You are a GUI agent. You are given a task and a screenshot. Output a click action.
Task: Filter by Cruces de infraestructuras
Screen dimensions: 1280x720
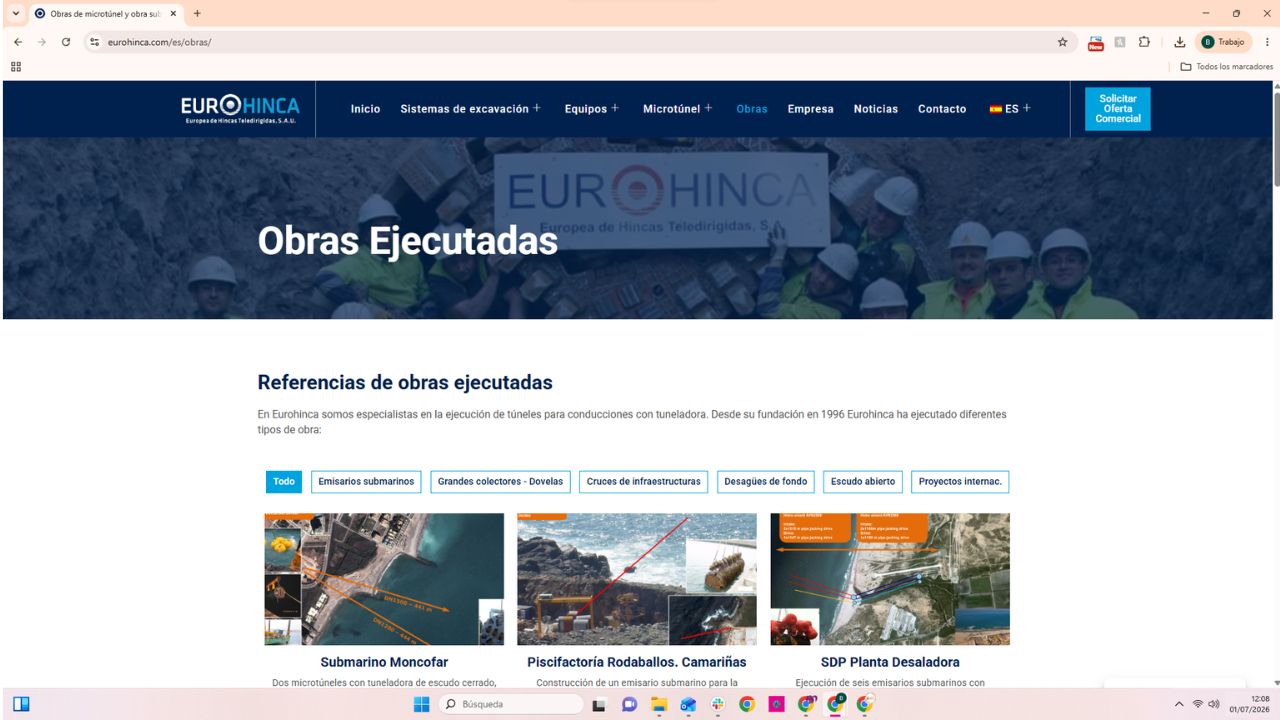click(644, 482)
